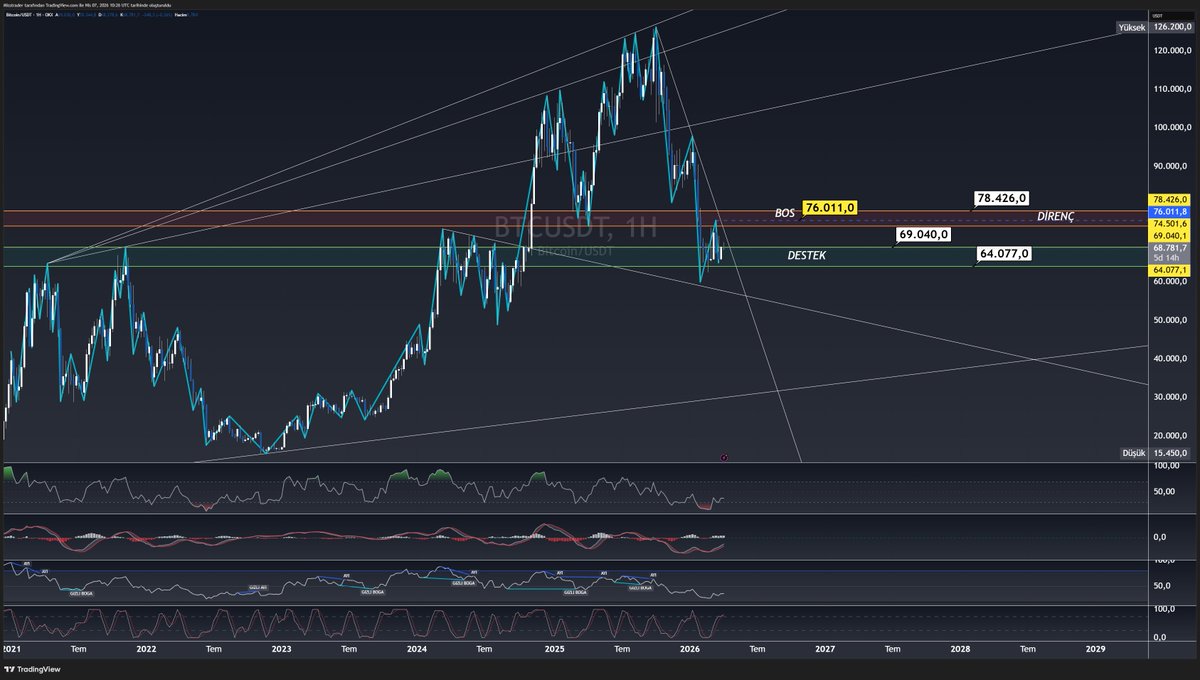Click the 64.077,0 price callout
1200x680 pixels.
(x=1002, y=254)
